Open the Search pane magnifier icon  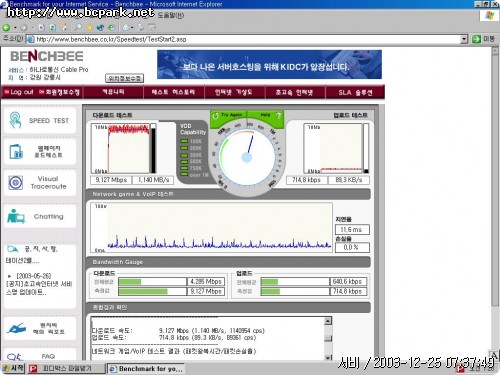pos(77,27)
